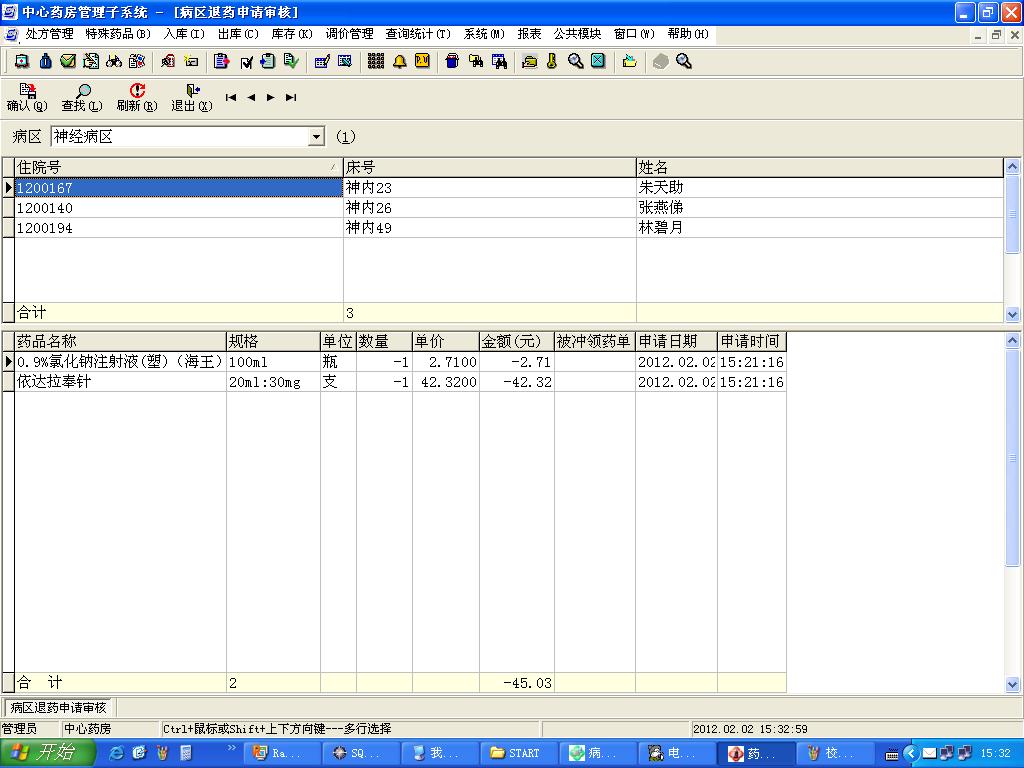Open the 查询统计 menu
This screenshot has width=1024, height=768.
point(417,34)
